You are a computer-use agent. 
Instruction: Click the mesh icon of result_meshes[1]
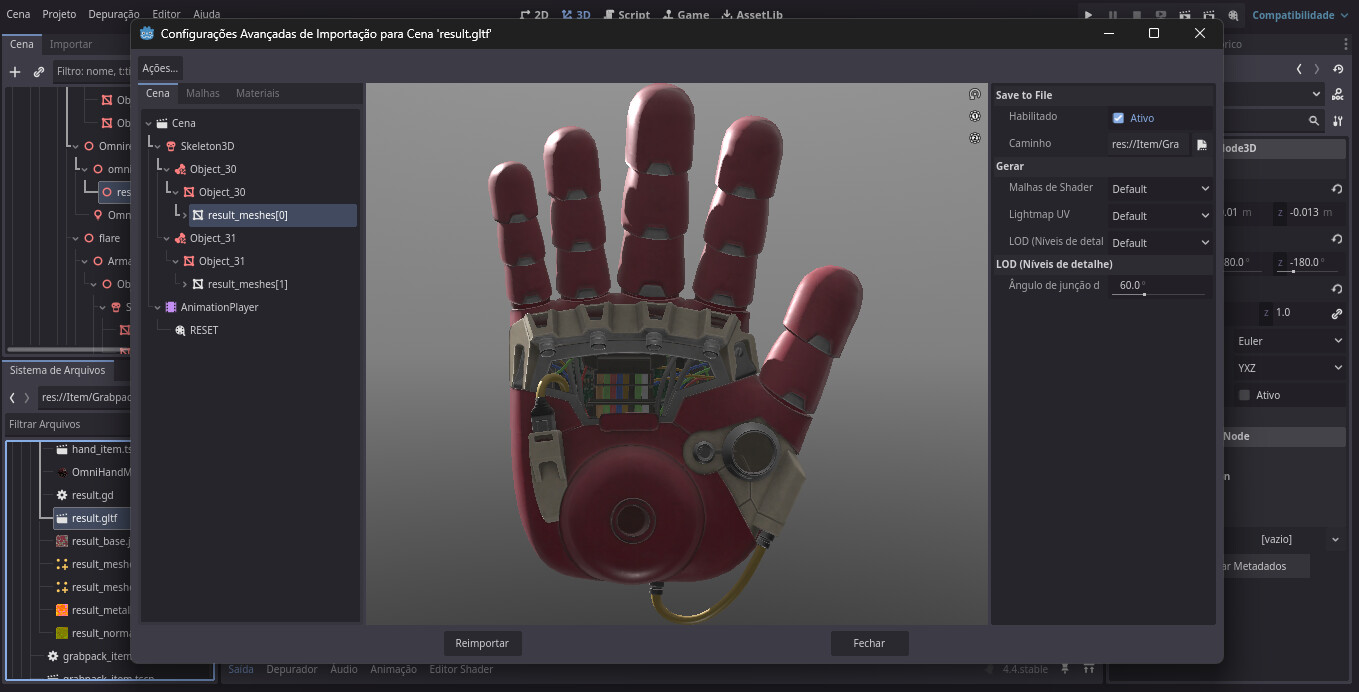click(x=198, y=284)
